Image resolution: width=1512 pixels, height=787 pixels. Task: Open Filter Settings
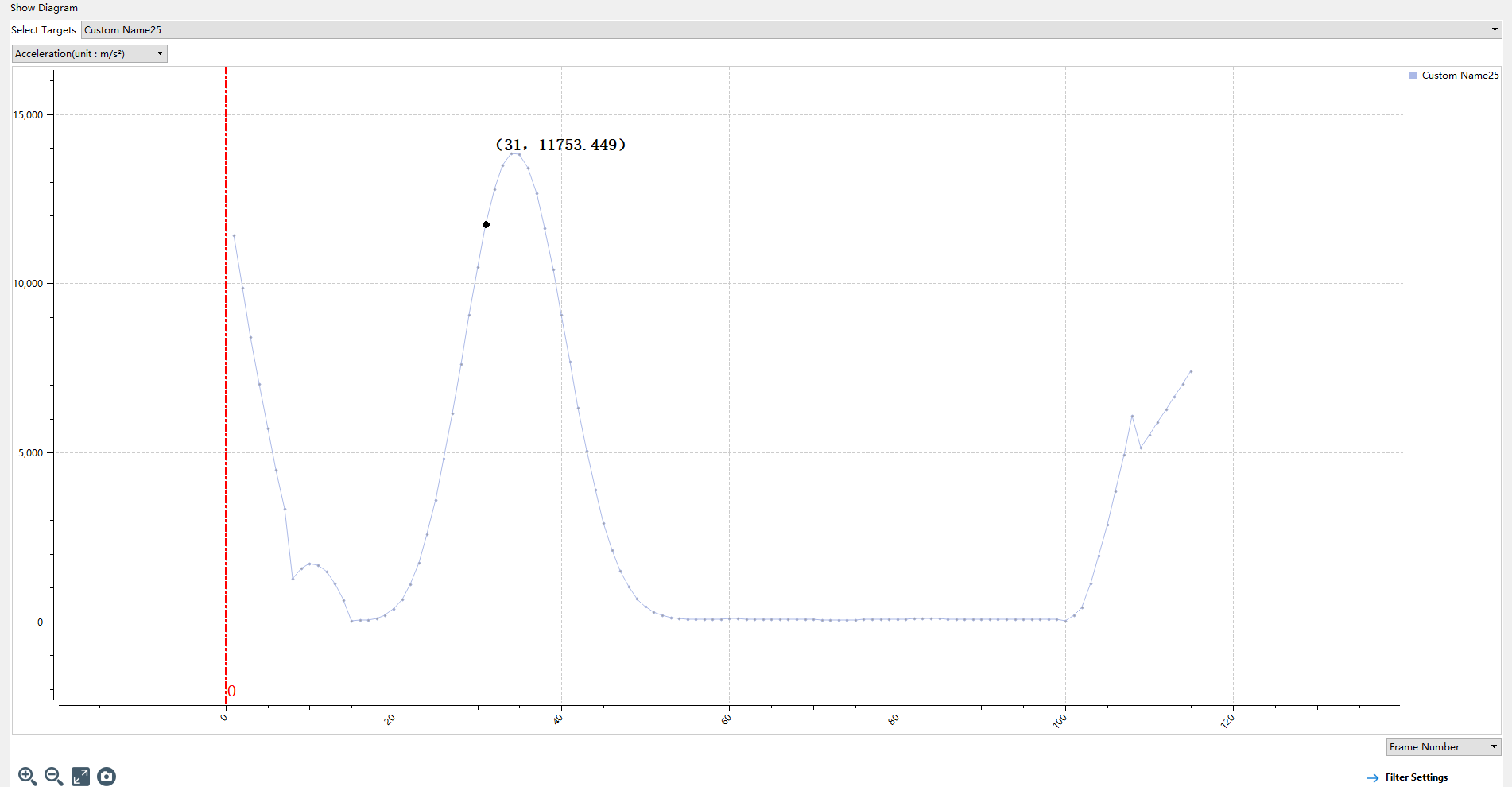point(1416,777)
